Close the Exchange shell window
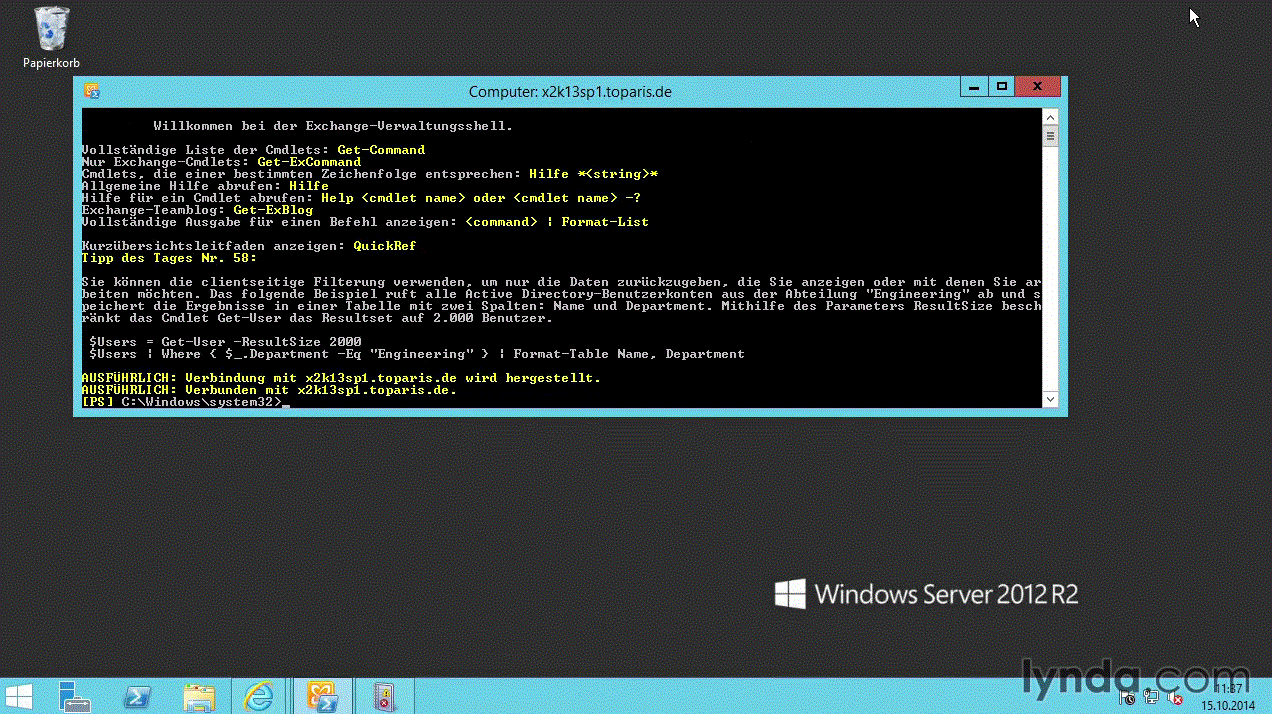This screenshot has width=1272, height=714. pos(1040,87)
